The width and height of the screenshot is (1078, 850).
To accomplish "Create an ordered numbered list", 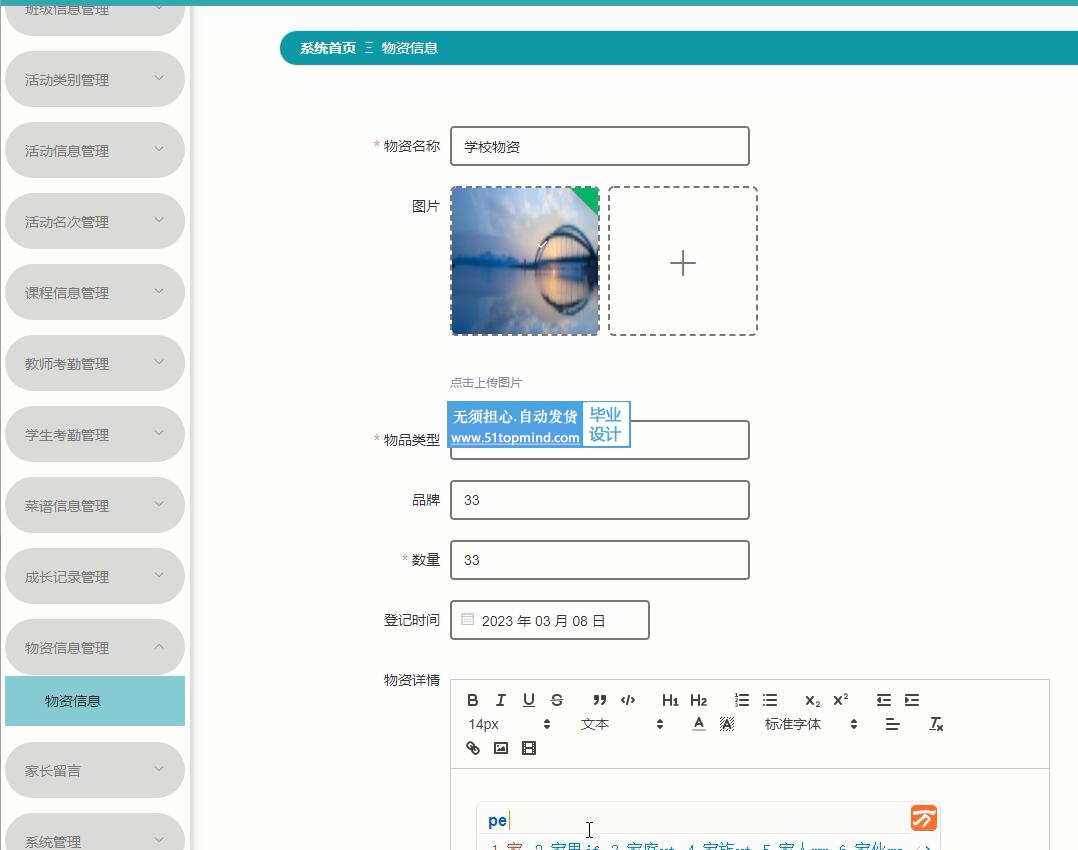I will click(x=742, y=700).
